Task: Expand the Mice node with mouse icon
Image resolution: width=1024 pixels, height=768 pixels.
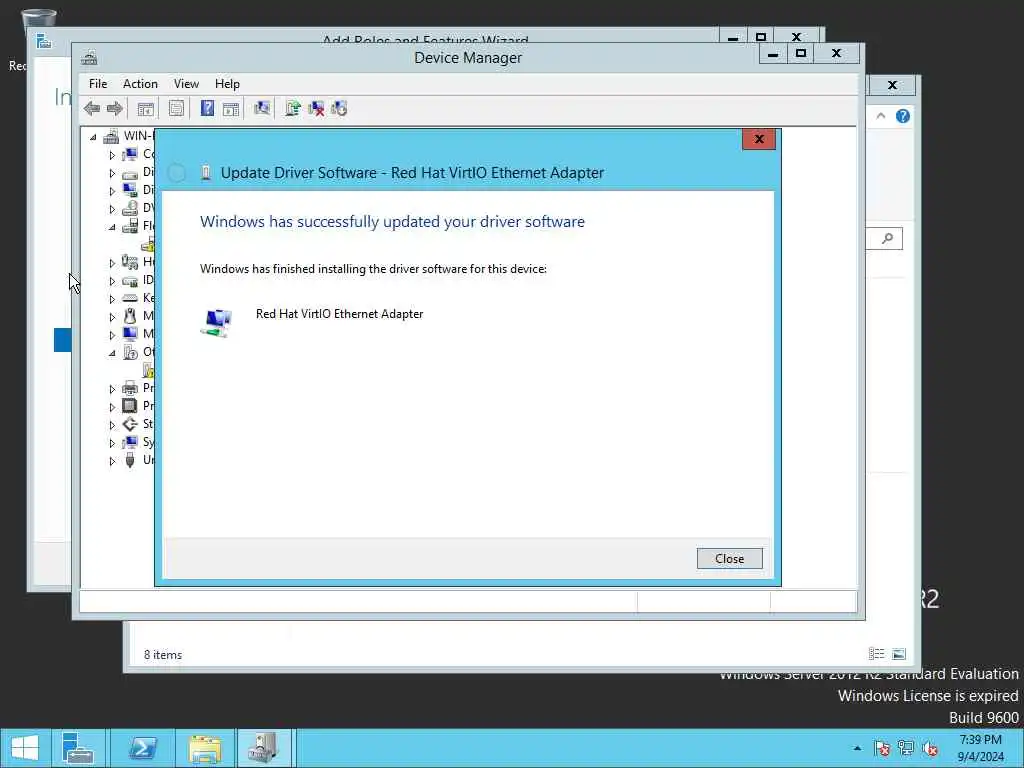Action: point(112,317)
